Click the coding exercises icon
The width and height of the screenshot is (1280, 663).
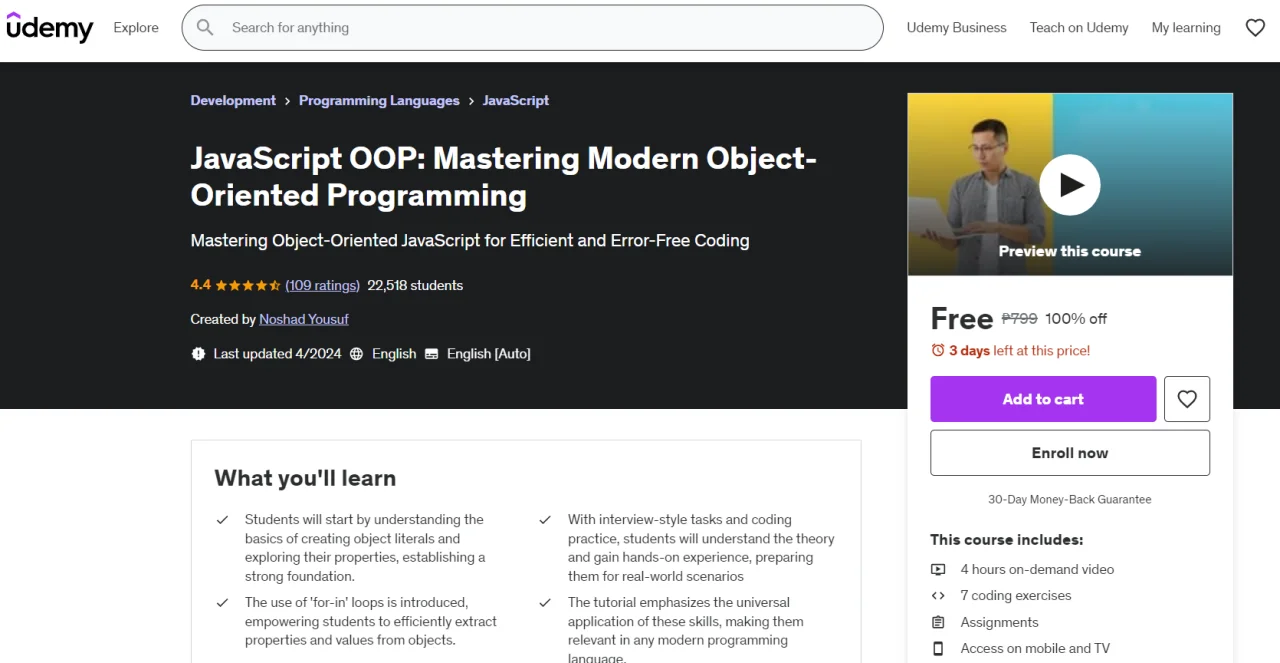[x=938, y=595]
